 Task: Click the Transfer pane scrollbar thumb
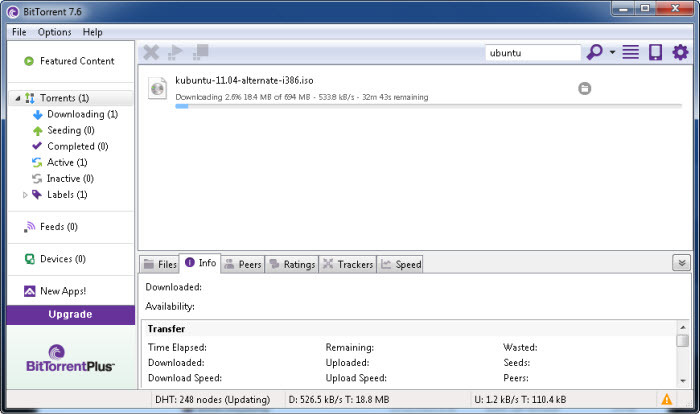coord(683,340)
